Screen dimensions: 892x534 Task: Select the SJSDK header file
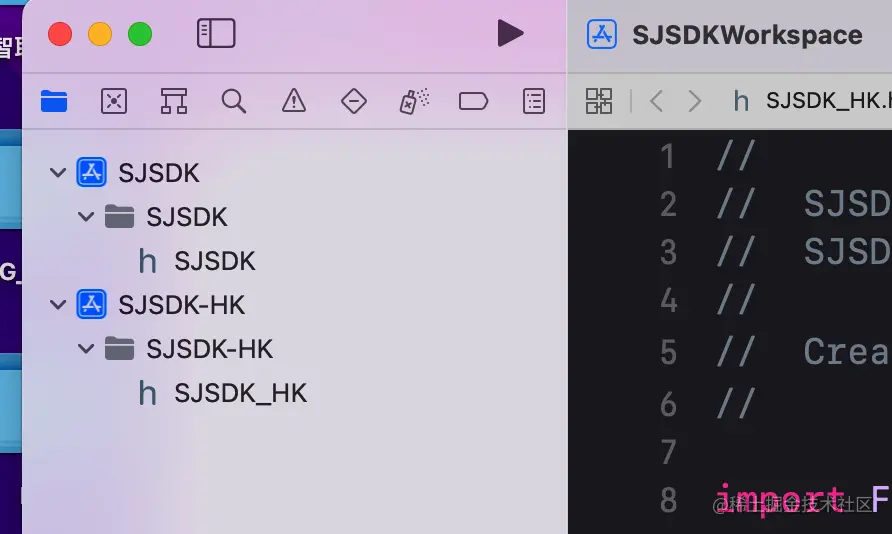tap(197, 261)
